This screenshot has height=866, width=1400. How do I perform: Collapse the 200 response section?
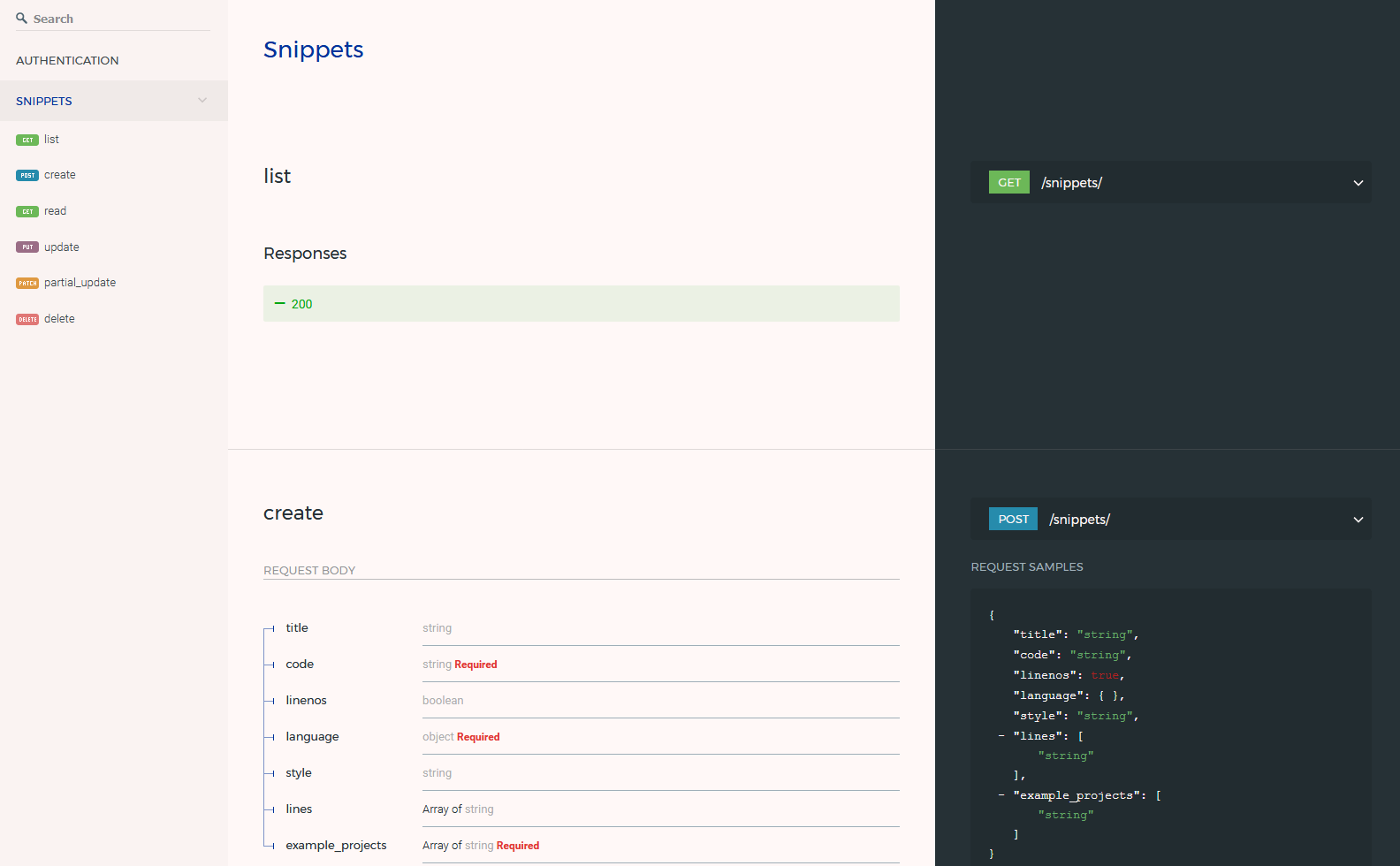(x=280, y=304)
